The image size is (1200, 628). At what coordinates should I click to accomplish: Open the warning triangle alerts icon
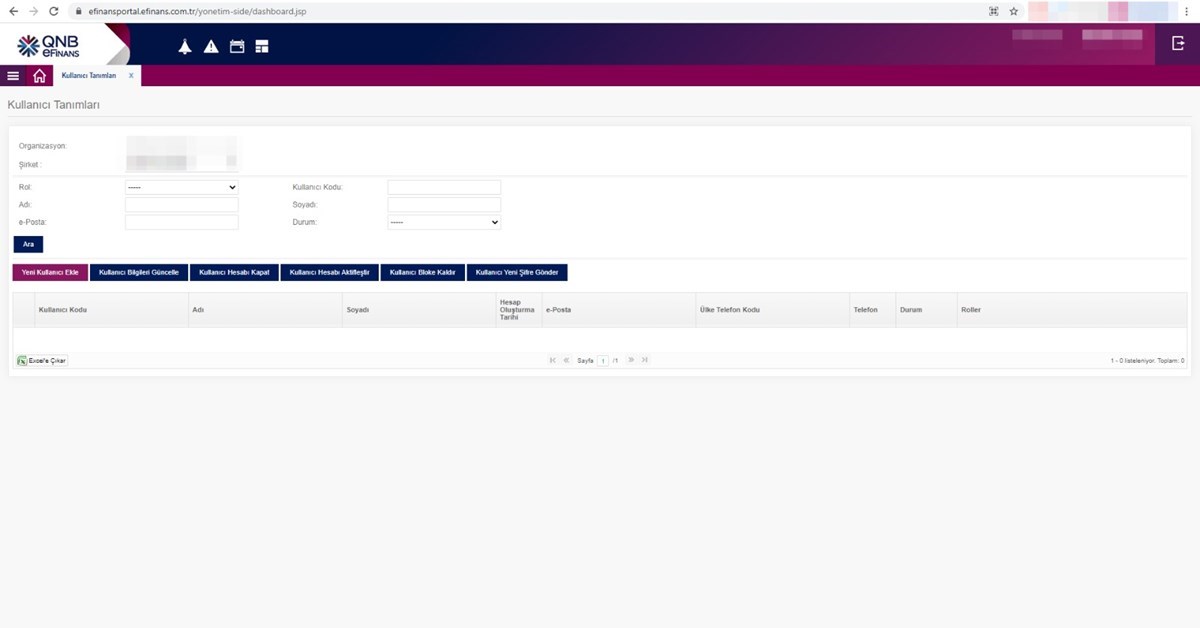click(x=211, y=46)
